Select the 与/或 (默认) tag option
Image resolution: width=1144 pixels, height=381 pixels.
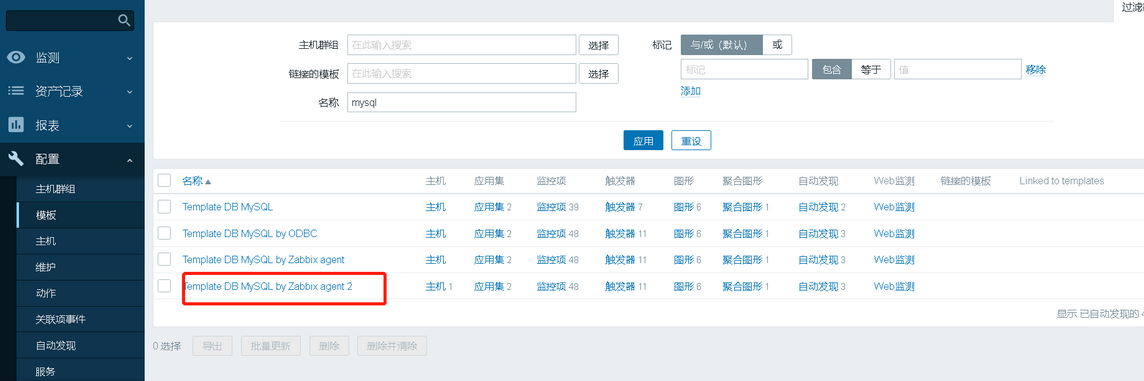(x=722, y=45)
